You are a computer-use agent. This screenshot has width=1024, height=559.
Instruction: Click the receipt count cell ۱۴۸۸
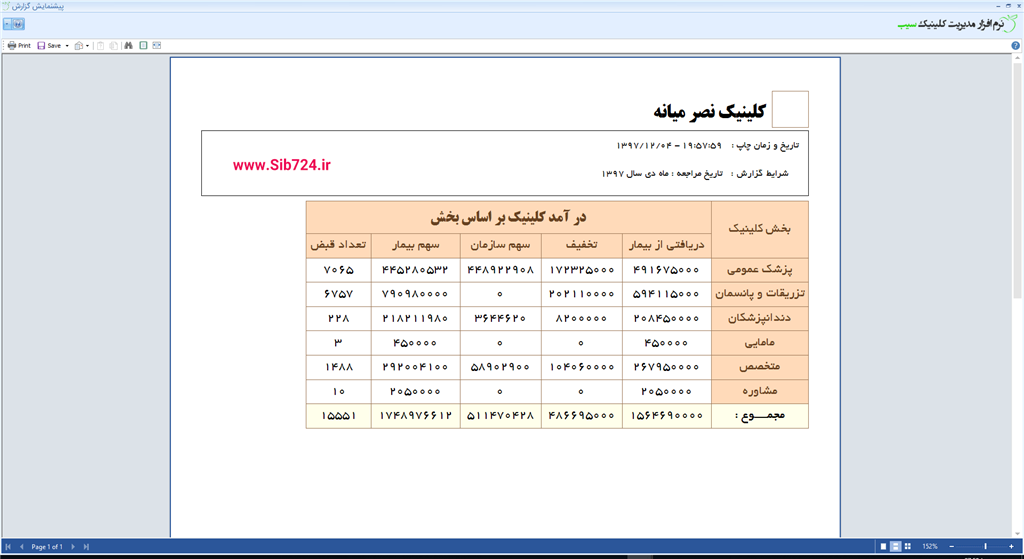(338, 367)
